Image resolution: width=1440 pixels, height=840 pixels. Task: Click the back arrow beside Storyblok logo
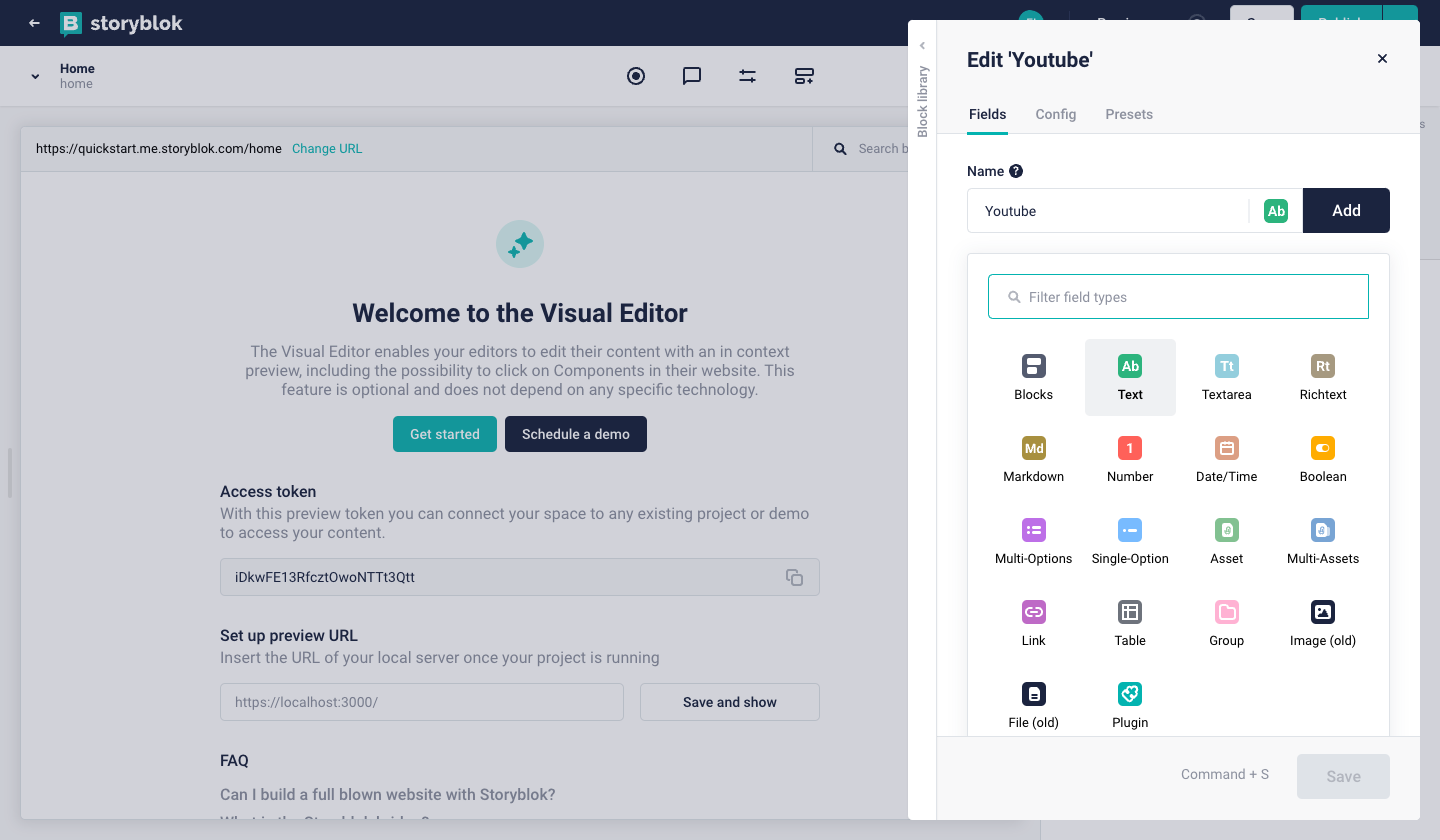point(35,23)
